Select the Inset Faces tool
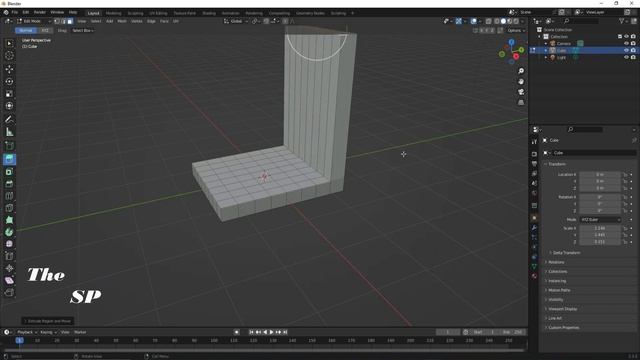Screen dimensions: 640x360 [9, 172]
